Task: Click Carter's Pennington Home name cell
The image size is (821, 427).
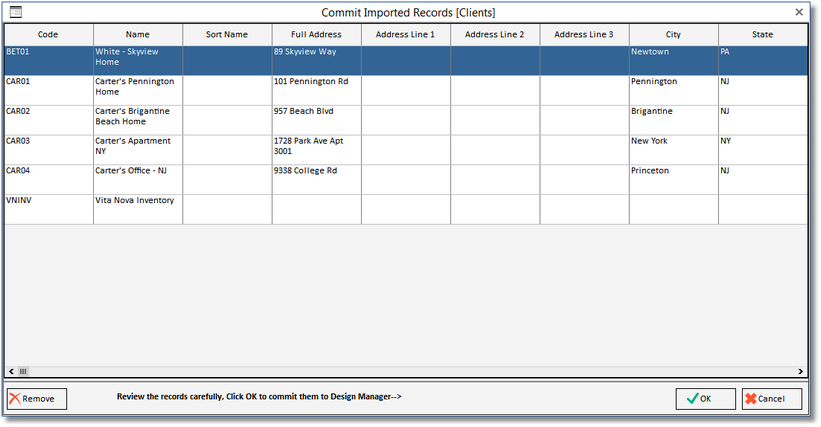Action: pos(138,91)
